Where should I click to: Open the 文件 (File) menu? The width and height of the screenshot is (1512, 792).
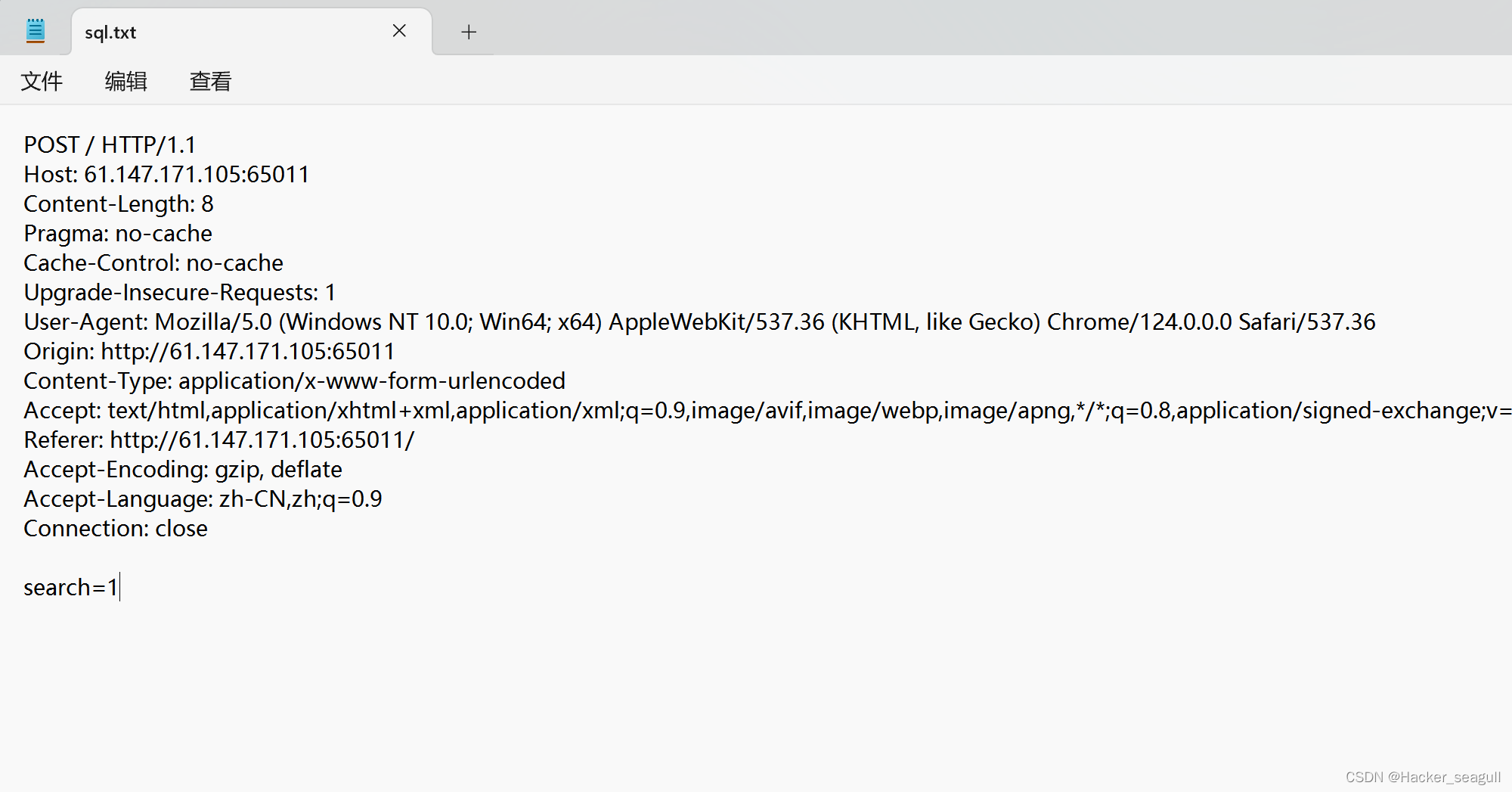[42, 81]
